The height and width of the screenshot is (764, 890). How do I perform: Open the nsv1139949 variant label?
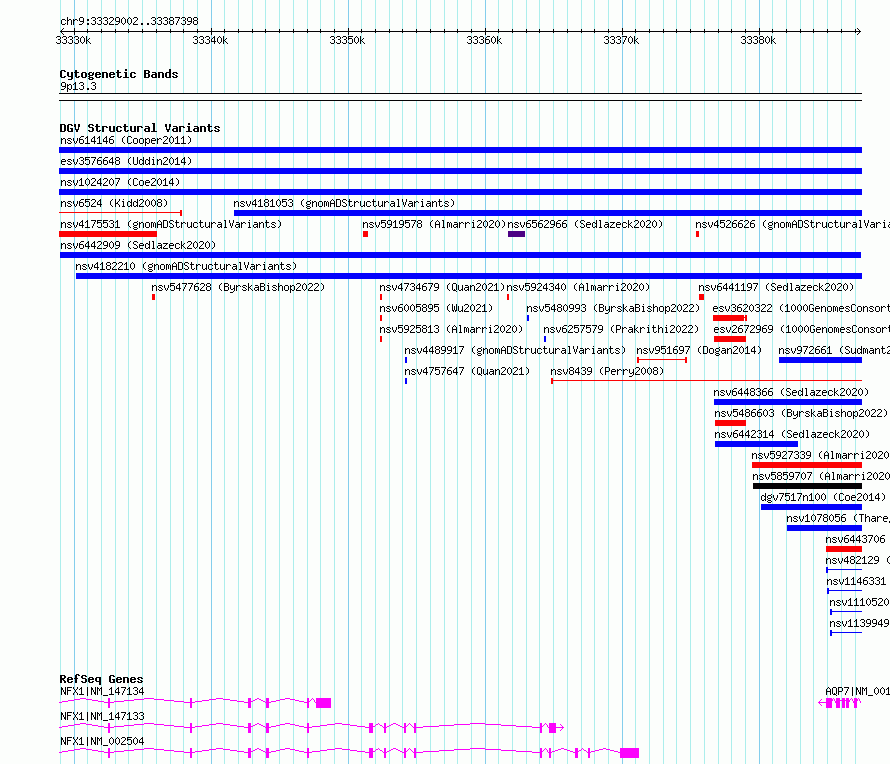(859, 623)
